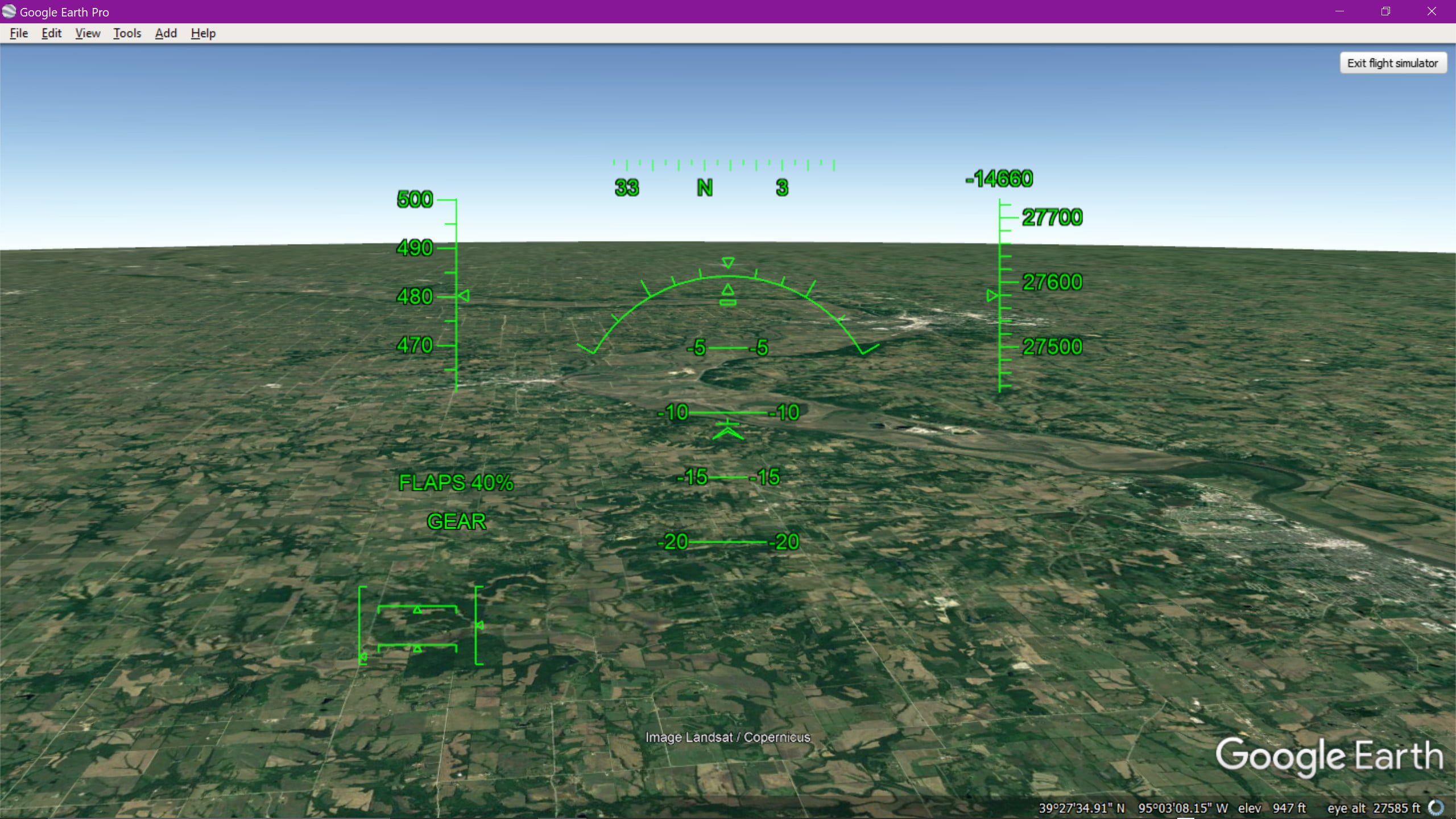Click the streaming status circle icon
This screenshot has width=1456, height=819.
coord(1437,808)
